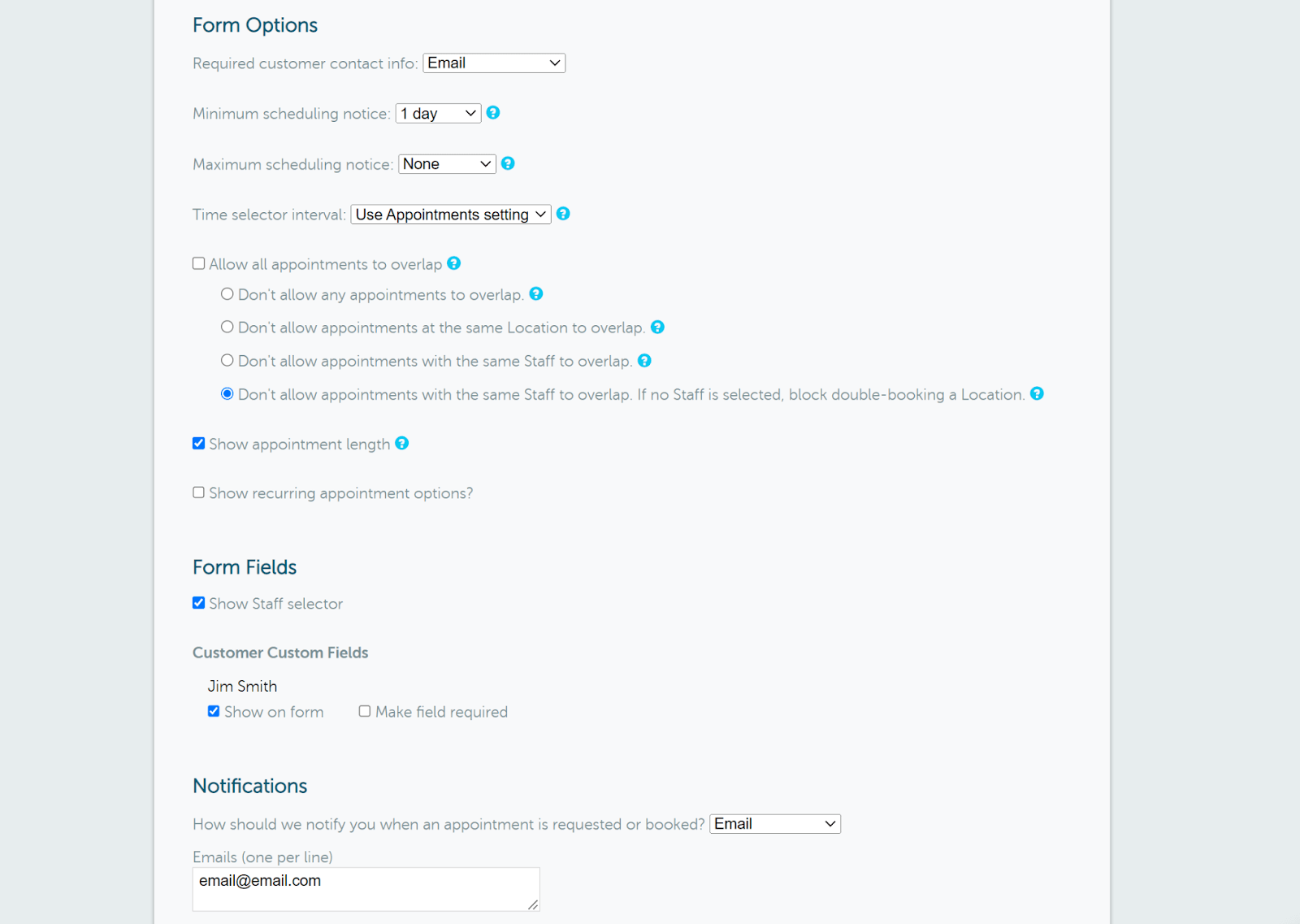Click help icon for last overlap option
1300x924 pixels.
(x=1037, y=393)
